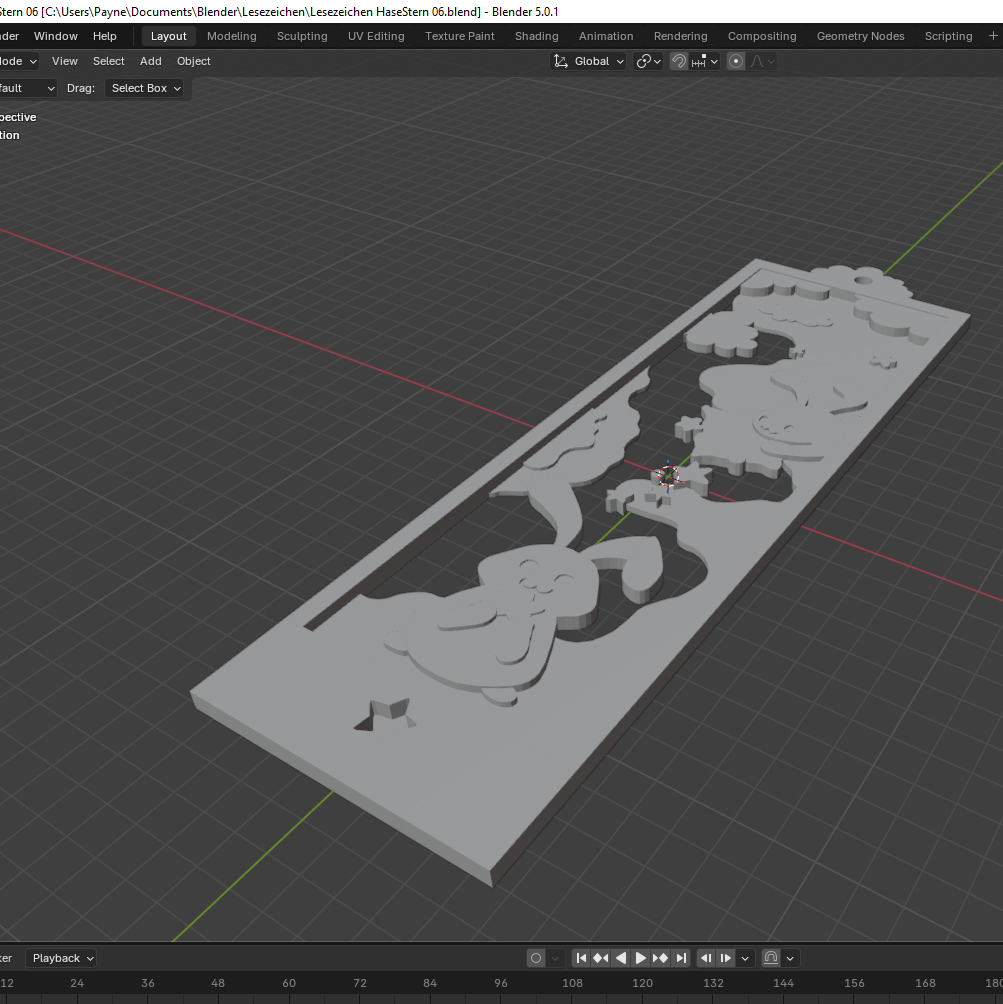The height and width of the screenshot is (1004, 1003).
Task: Jump to next keyframe
Action: coord(661,958)
